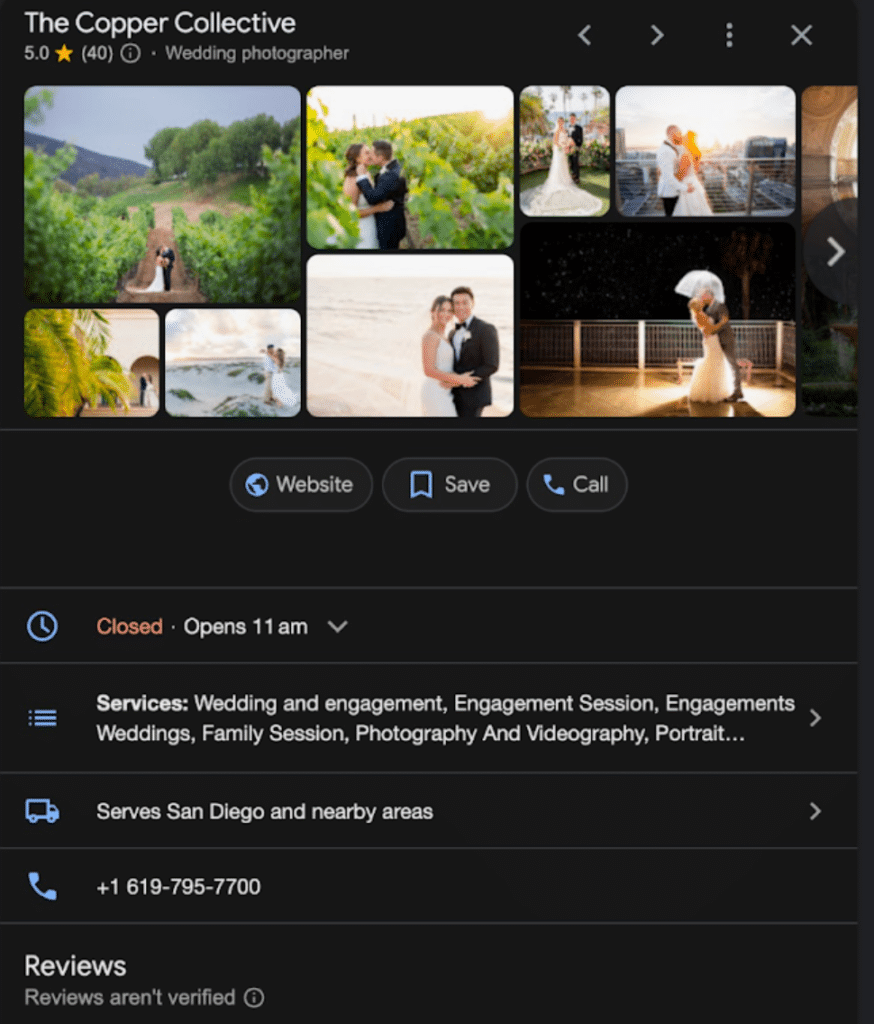Open the sand dunes couple photo
This screenshot has width=874, height=1024.
tap(233, 362)
